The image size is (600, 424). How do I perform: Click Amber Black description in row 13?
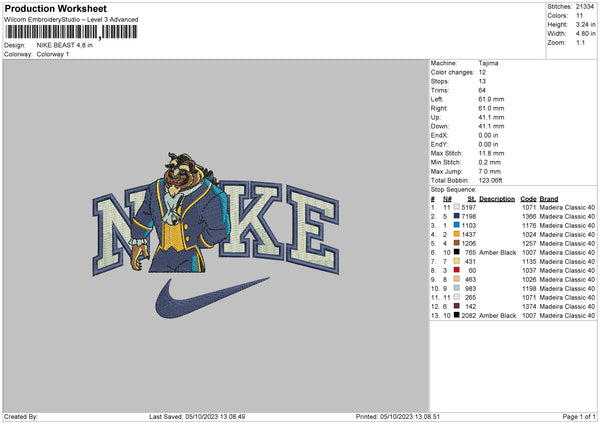point(497,315)
